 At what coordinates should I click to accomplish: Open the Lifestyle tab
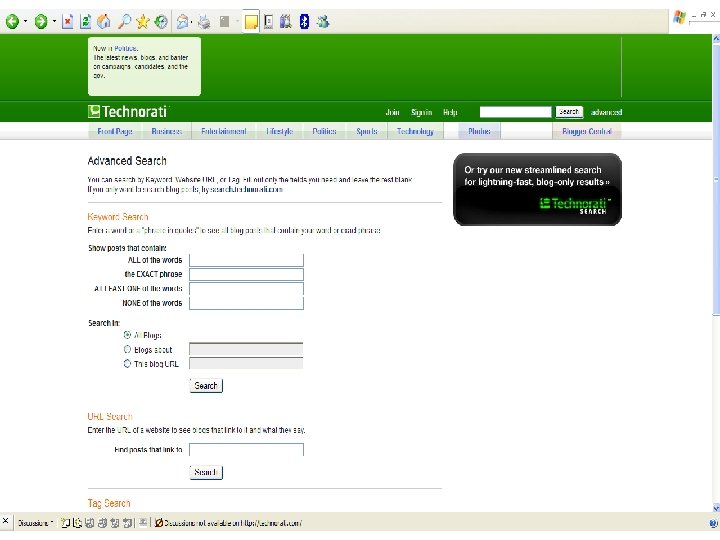(280, 131)
